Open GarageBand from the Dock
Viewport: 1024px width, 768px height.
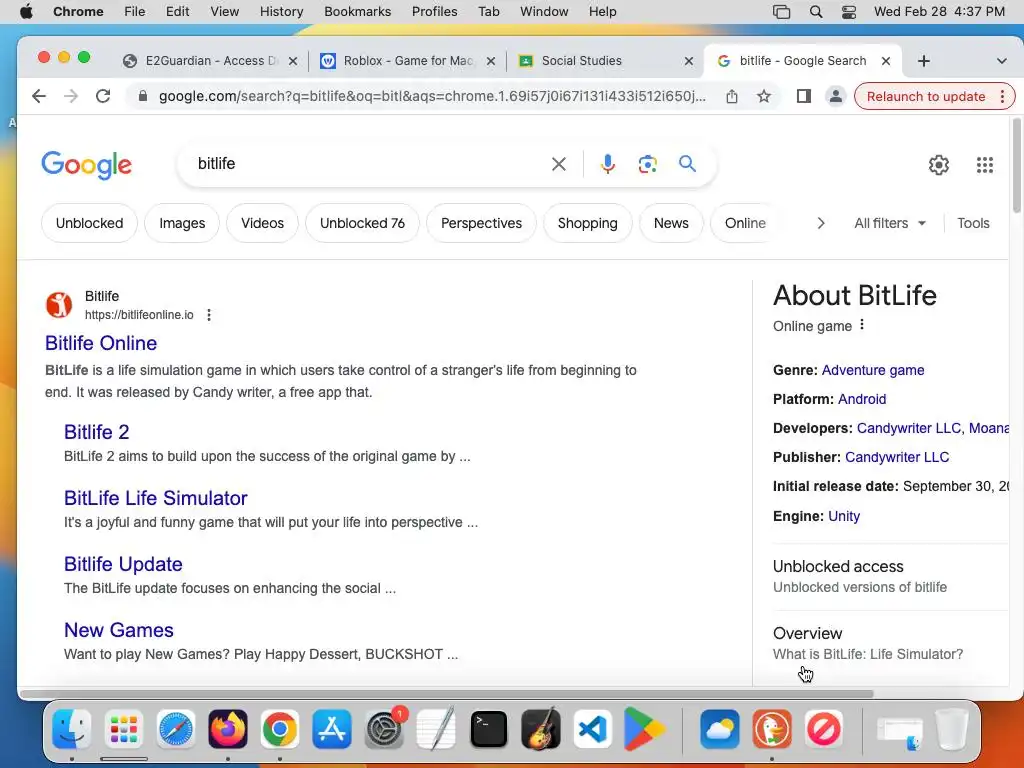541,729
